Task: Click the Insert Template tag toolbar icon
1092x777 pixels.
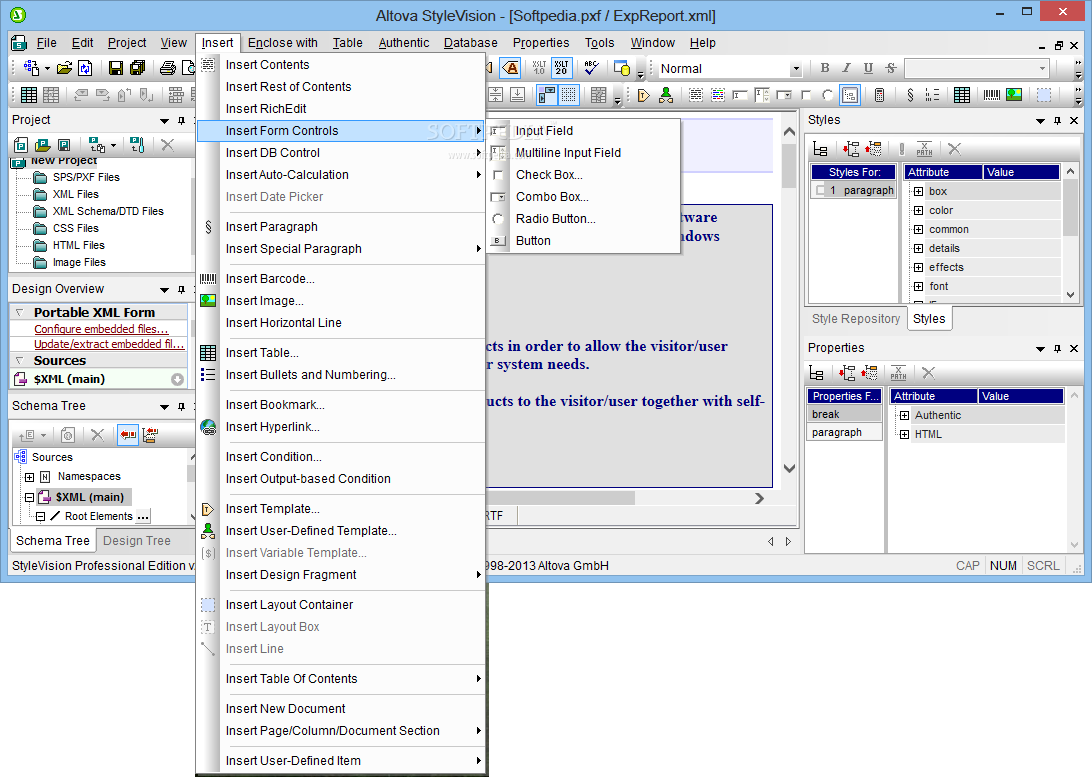Action: pyautogui.click(x=643, y=95)
